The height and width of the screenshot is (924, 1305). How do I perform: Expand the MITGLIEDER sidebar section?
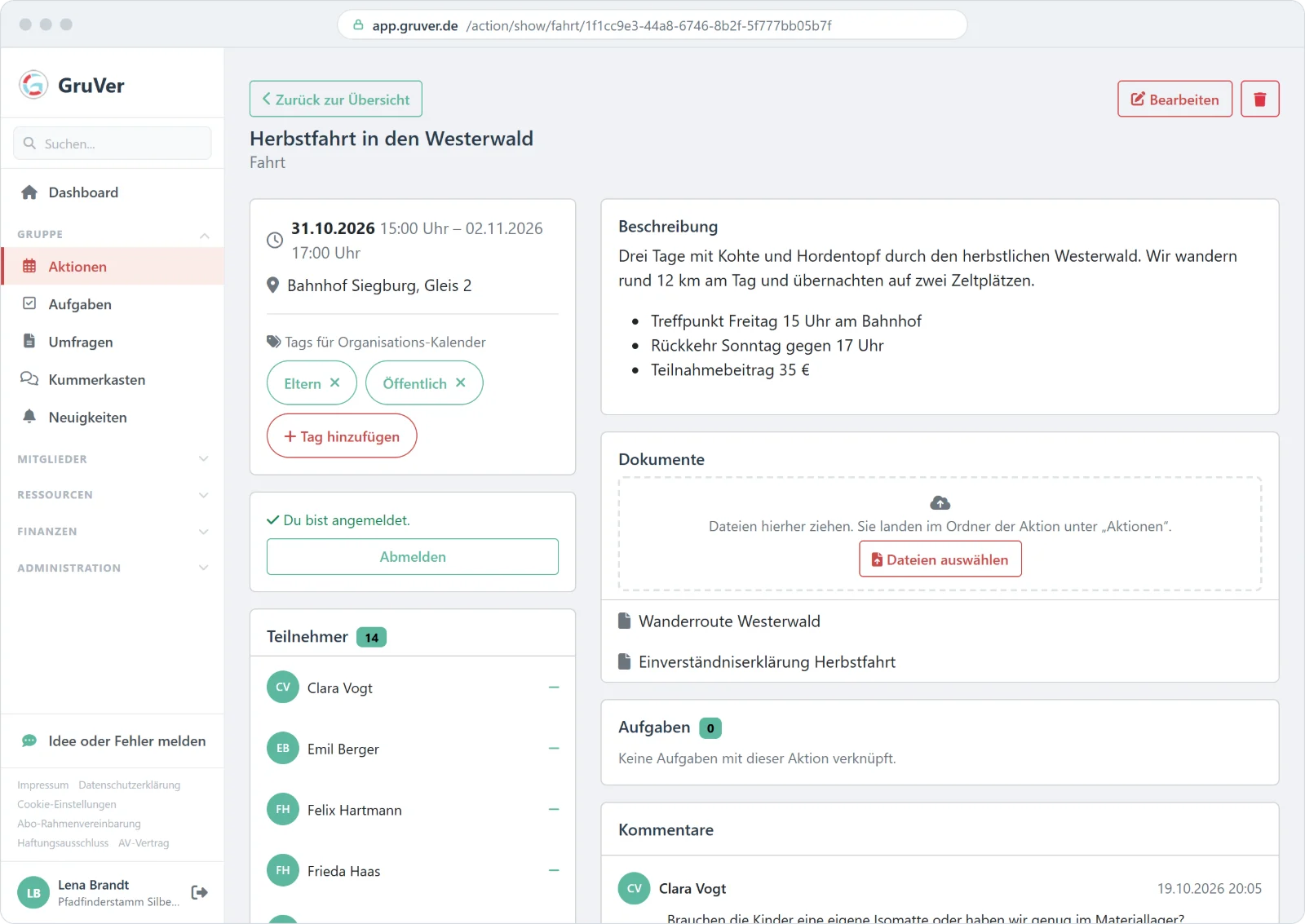(113, 459)
